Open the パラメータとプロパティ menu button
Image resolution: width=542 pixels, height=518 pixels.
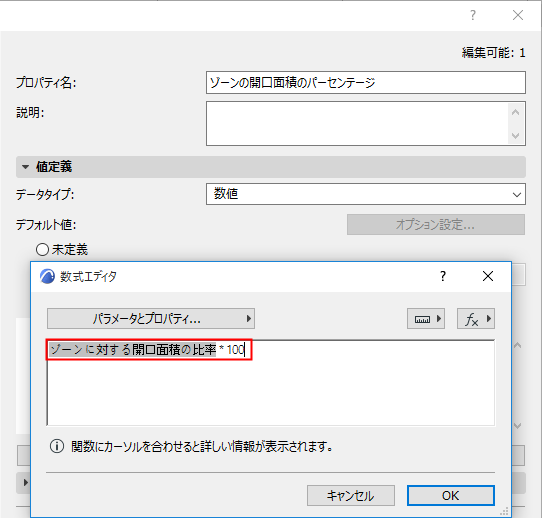[151, 319]
